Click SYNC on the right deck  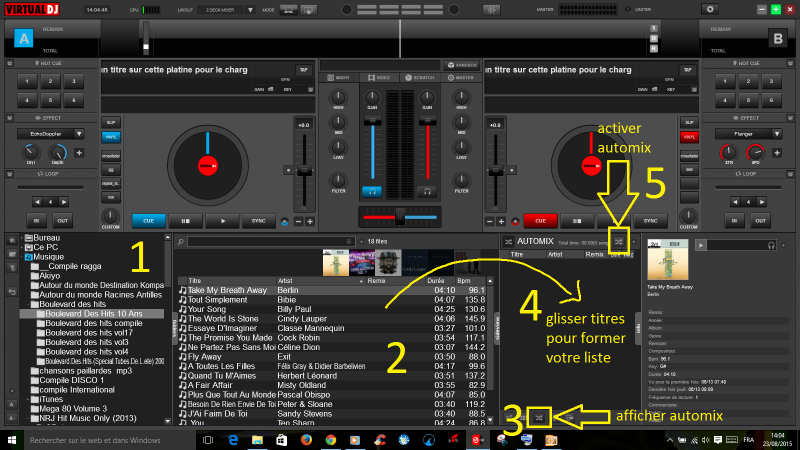[651, 221]
